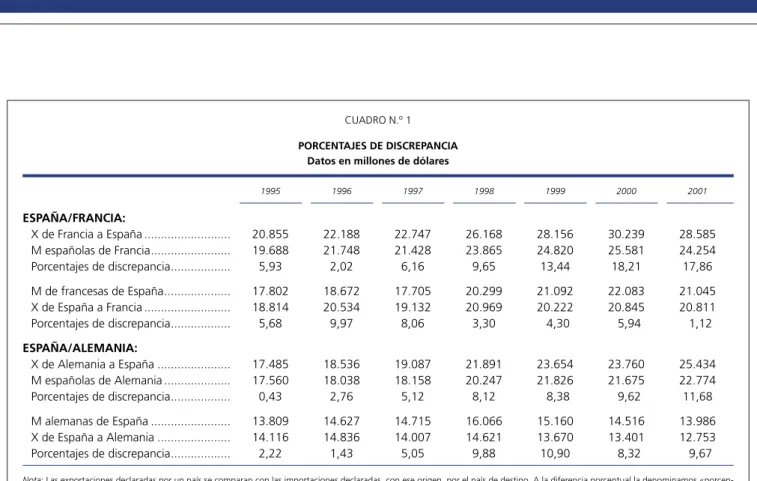
Task: Select the 'ESPAÑA/ALEMANIA:' section heading
Action: [80, 348]
